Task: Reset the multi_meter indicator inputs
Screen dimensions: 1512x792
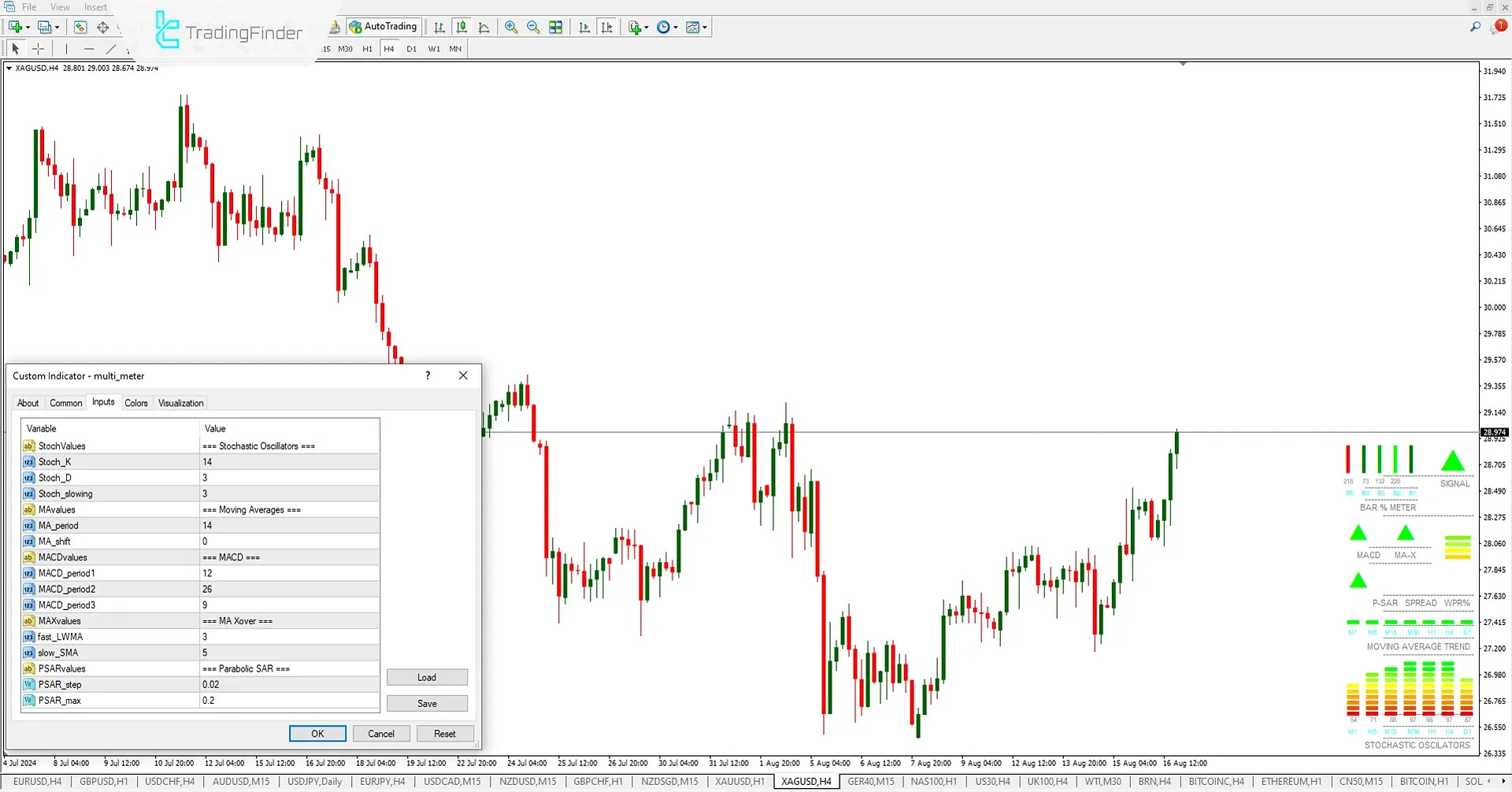Action: tap(445, 733)
